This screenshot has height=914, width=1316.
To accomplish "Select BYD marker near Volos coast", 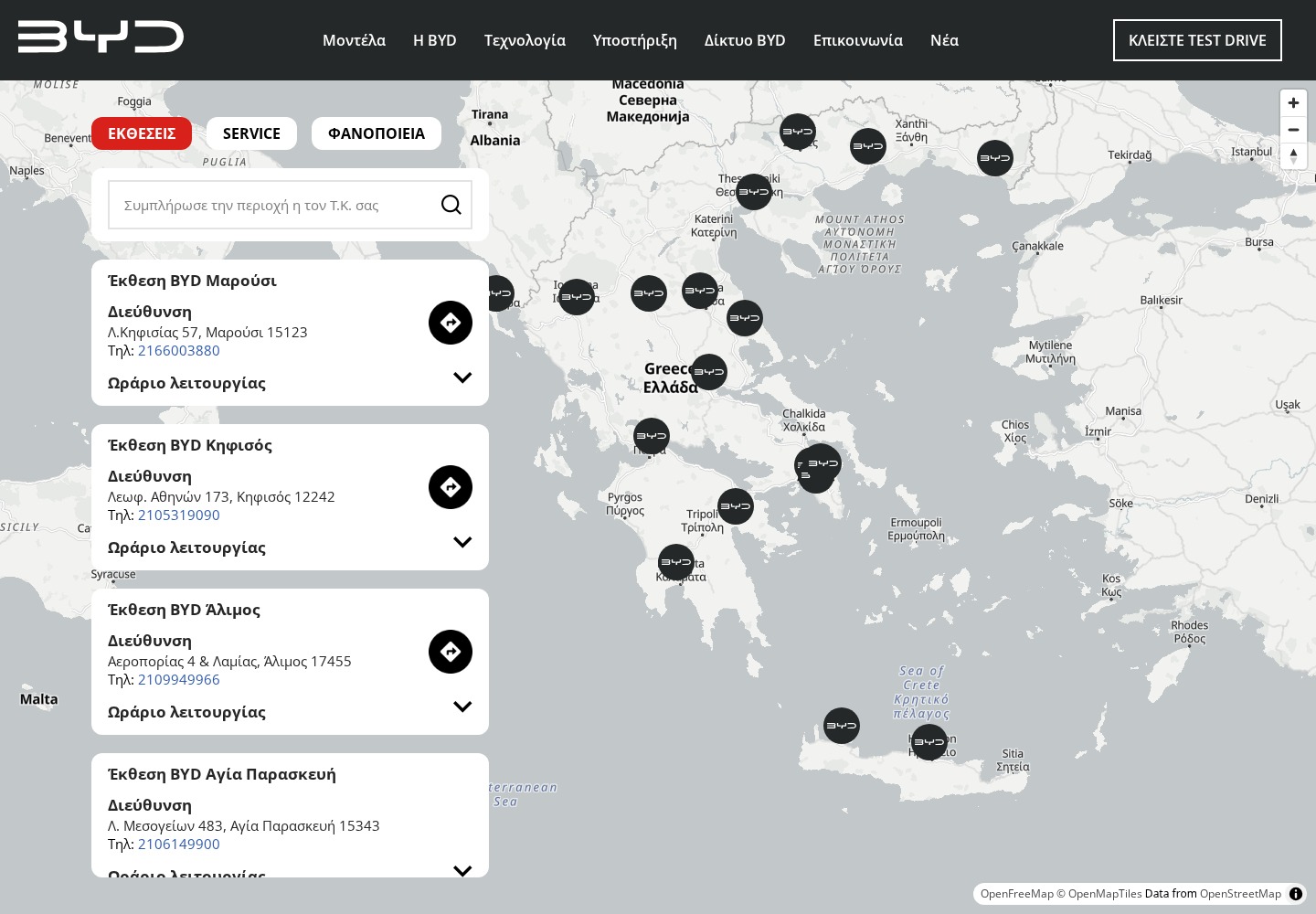I will (745, 318).
